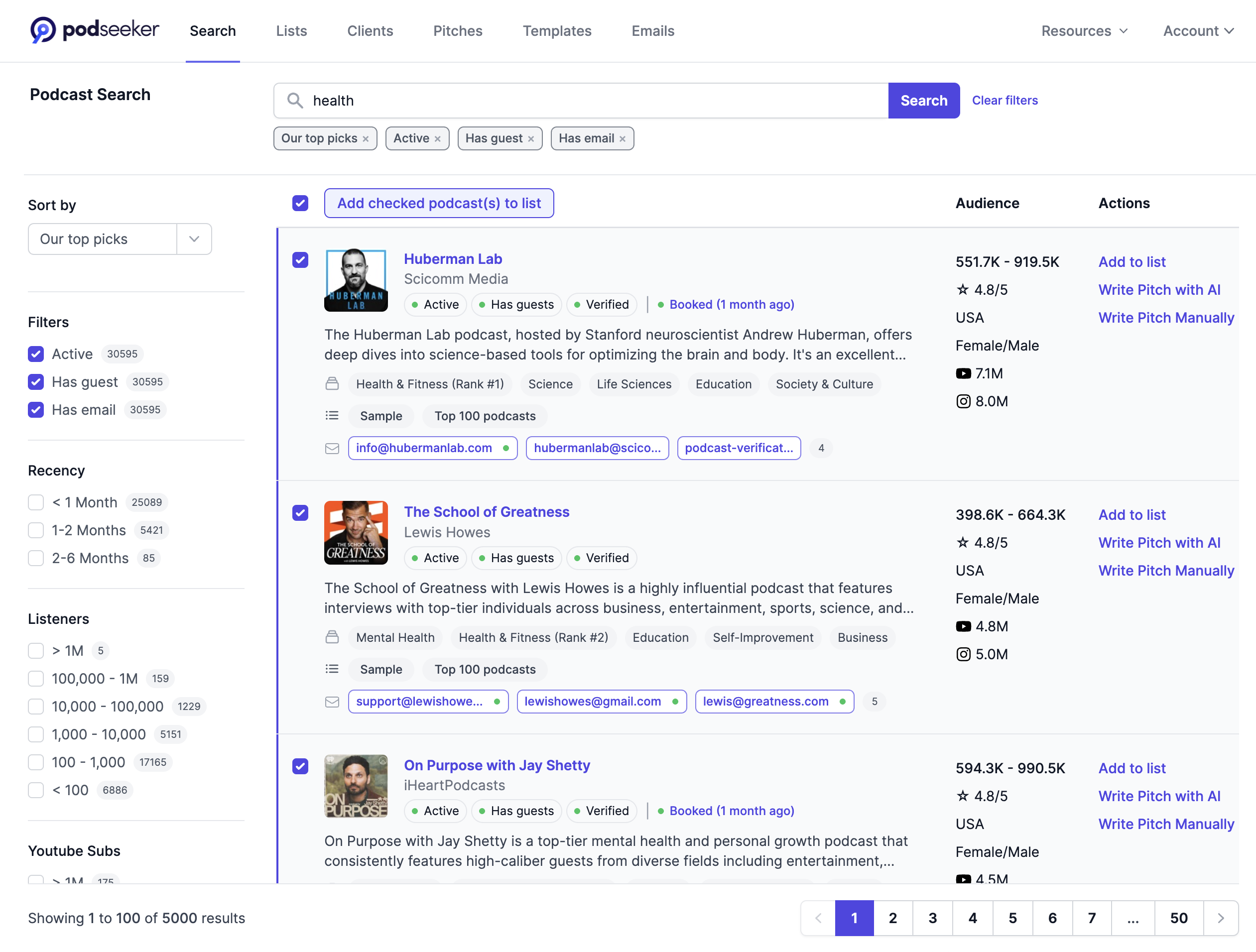Select lewis@greatness.com email chip
This screenshot has height=952, width=1256.
point(774,701)
